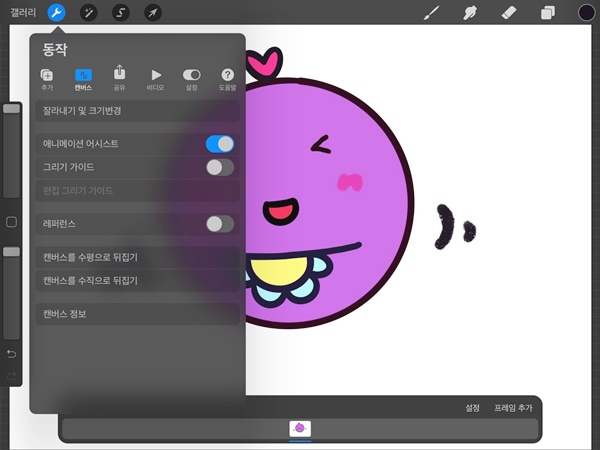Turn off 애니메이션 어시스트 toggle
Screen dimensions: 600x450
click(x=220, y=144)
